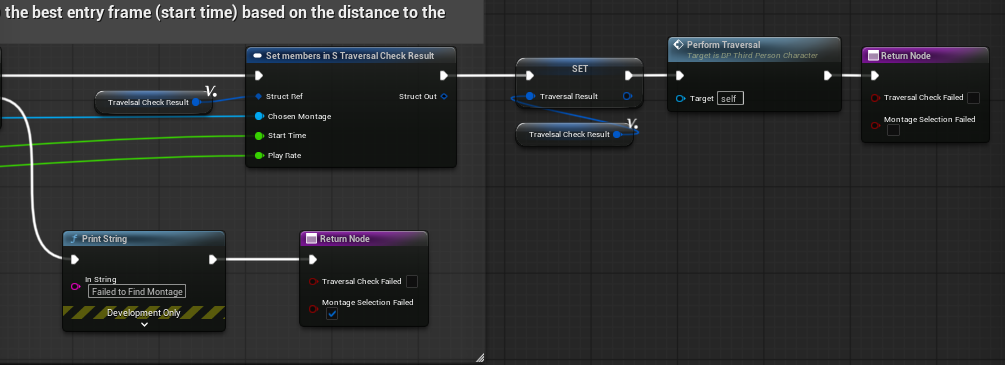The image size is (1005, 365).
Task: Click Traversal Check Failed pin after Perform Traversal
Action: (875, 98)
